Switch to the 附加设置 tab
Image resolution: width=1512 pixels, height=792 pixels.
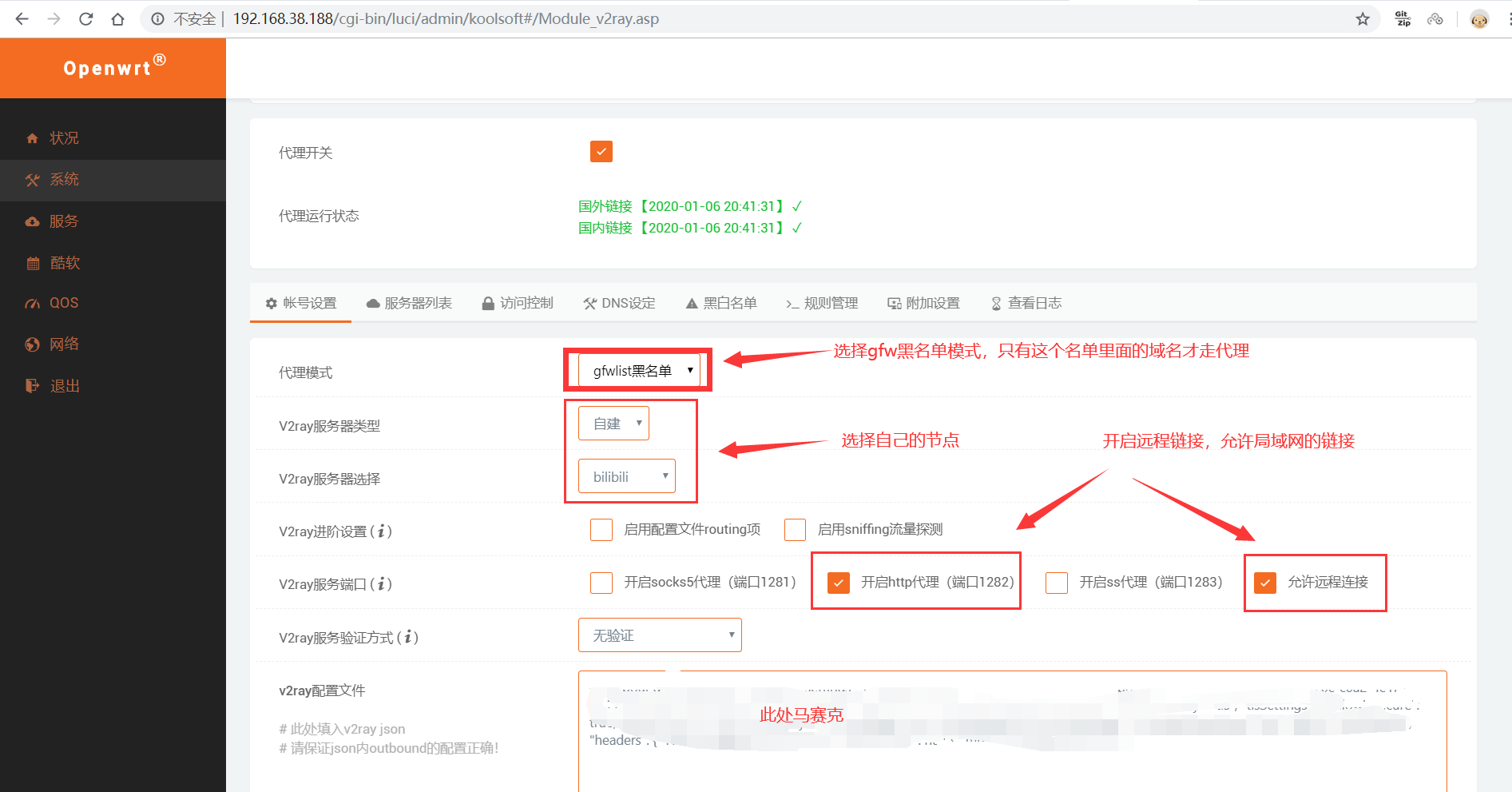tap(924, 303)
